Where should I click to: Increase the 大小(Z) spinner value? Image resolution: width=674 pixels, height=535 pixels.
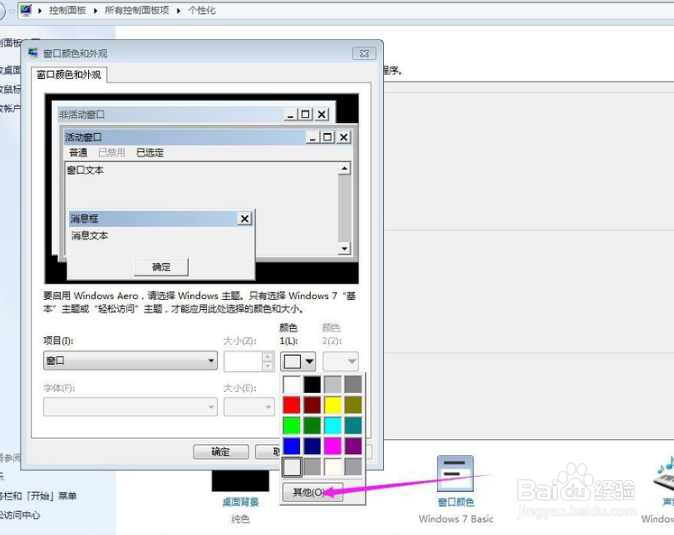[268, 357]
